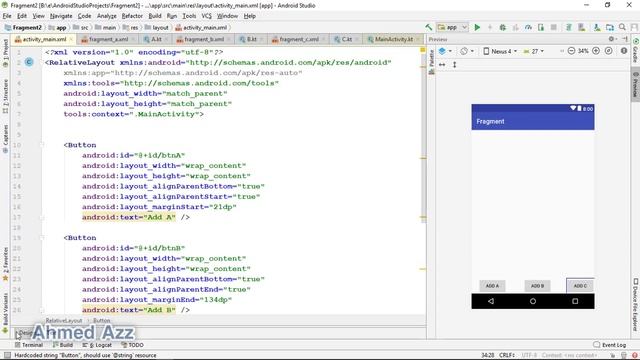This screenshot has height=360, width=640.
Task: Open the Build tool window button
Action: click(x=63, y=345)
